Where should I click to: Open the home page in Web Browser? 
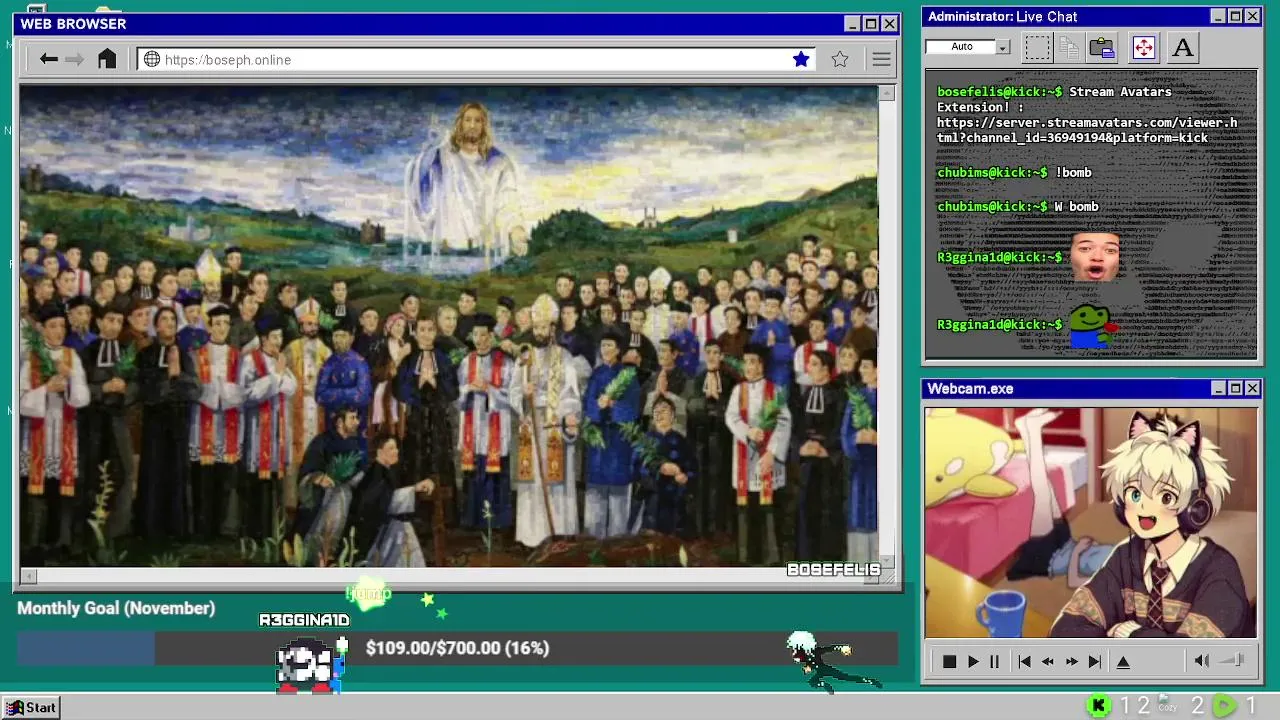point(107,59)
